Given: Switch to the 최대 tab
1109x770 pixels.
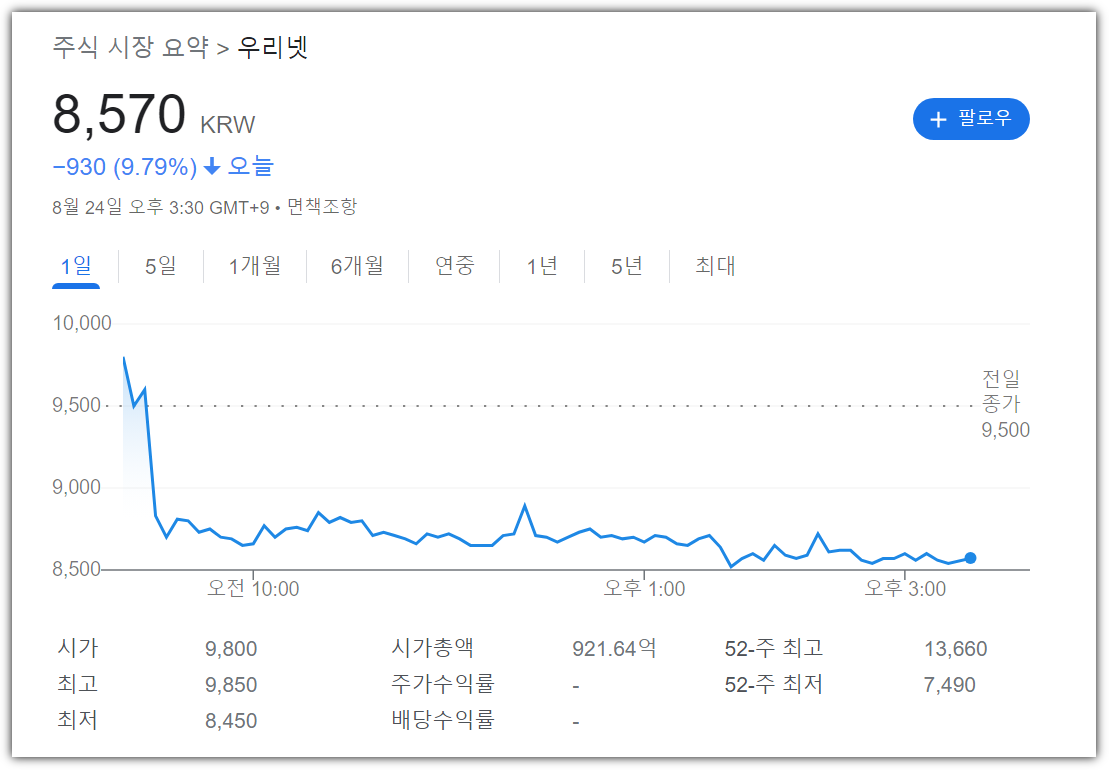Looking at the screenshot, I should 715,267.
